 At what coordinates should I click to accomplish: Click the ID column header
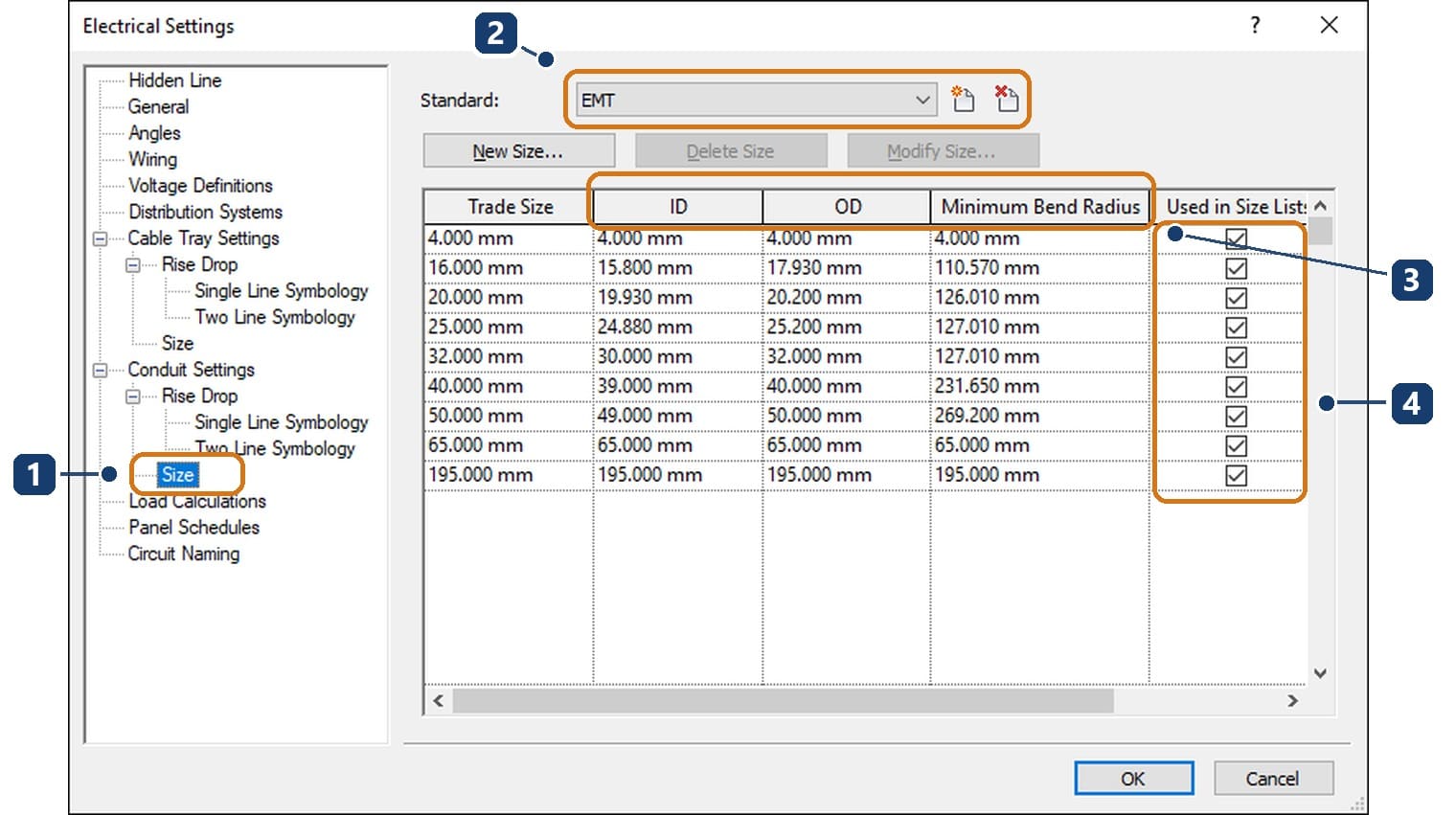[x=678, y=207]
